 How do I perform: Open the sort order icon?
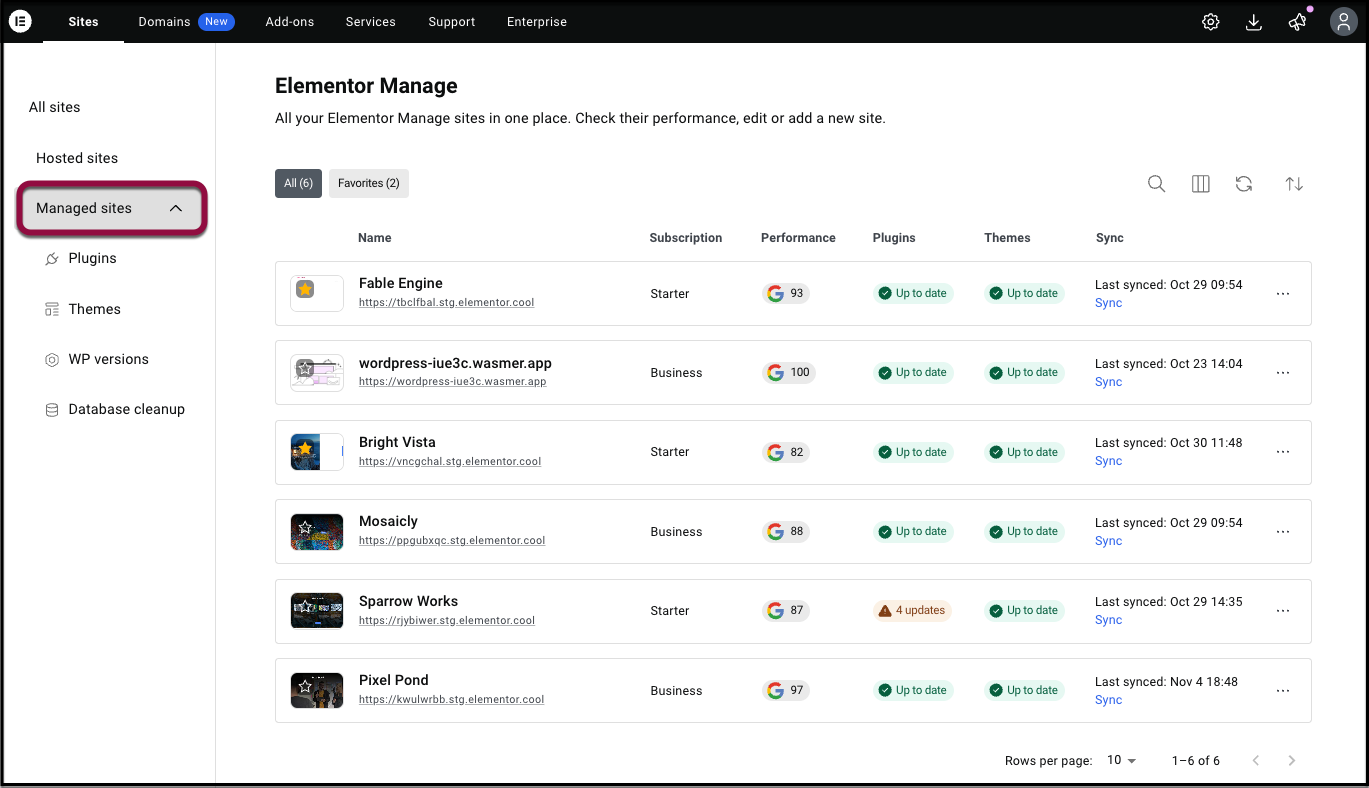click(1294, 183)
